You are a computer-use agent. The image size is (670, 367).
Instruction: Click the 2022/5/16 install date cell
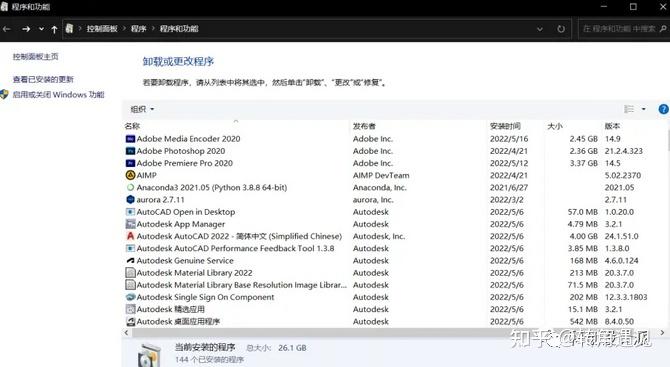[509, 139]
